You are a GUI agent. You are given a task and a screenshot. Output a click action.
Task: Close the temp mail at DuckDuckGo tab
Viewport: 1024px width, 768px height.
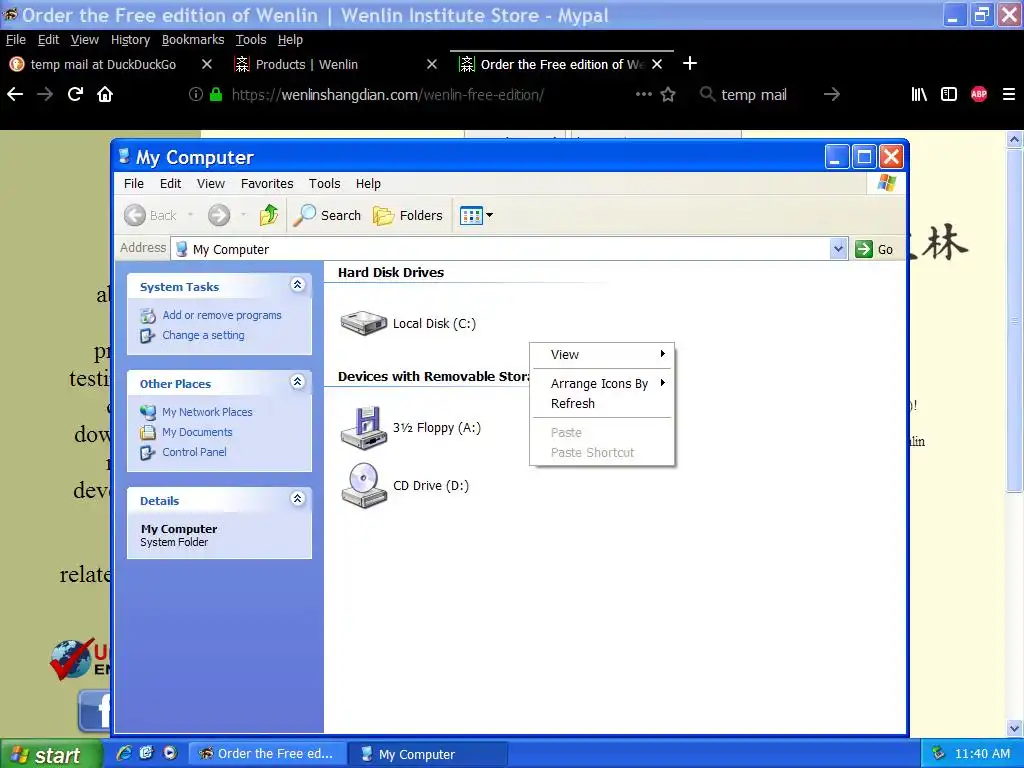(206, 64)
